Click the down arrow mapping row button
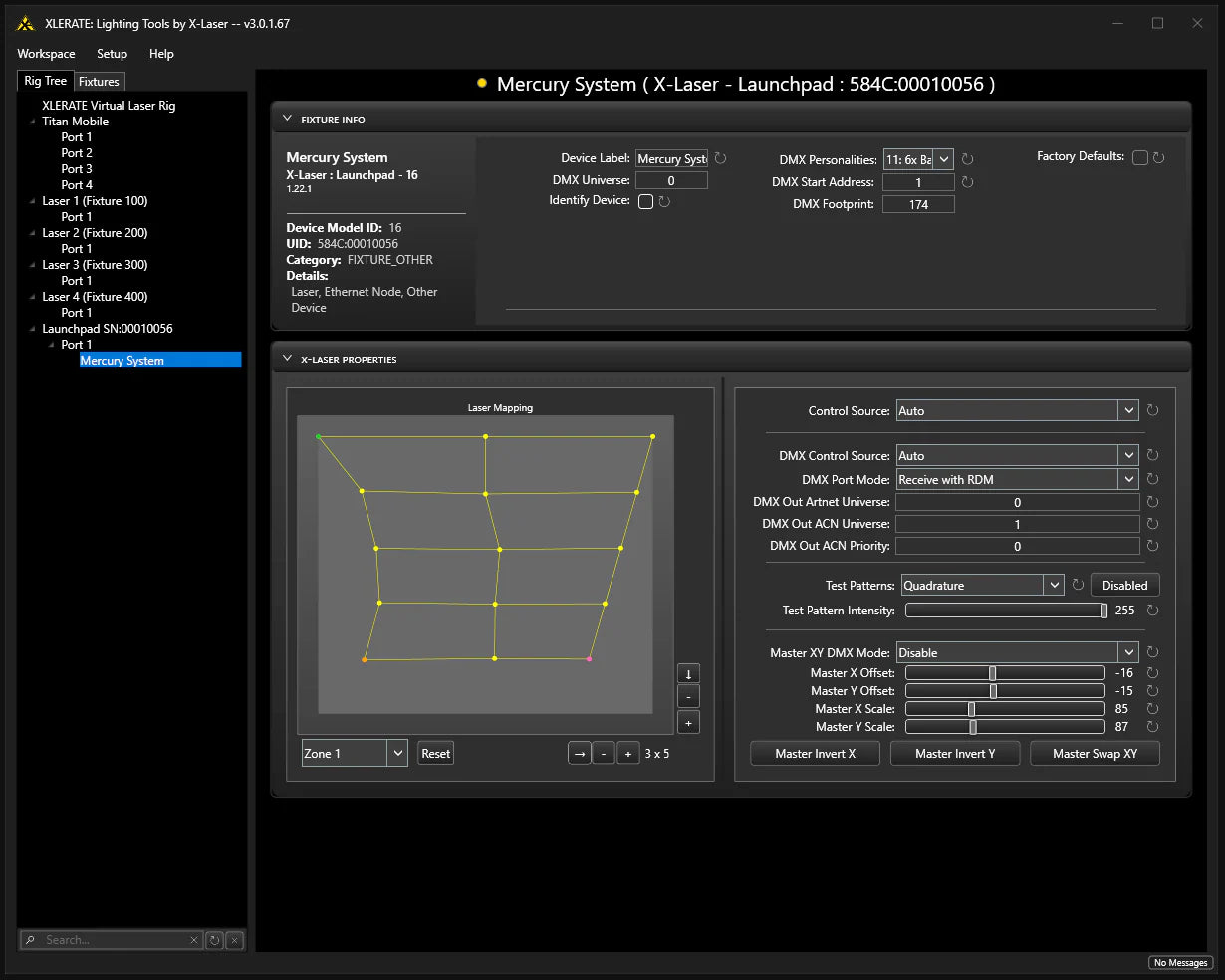Image resolution: width=1225 pixels, height=980 pixels. (688, 674)
